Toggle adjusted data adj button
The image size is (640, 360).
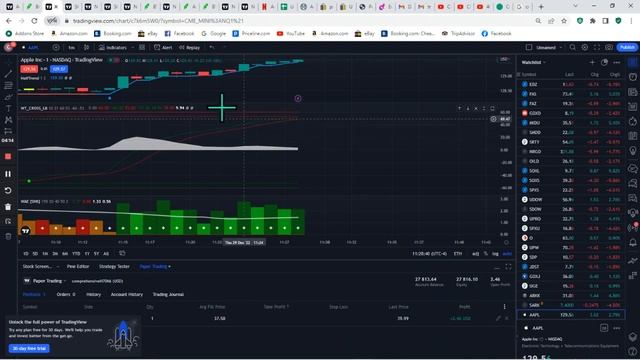[476, 254]
